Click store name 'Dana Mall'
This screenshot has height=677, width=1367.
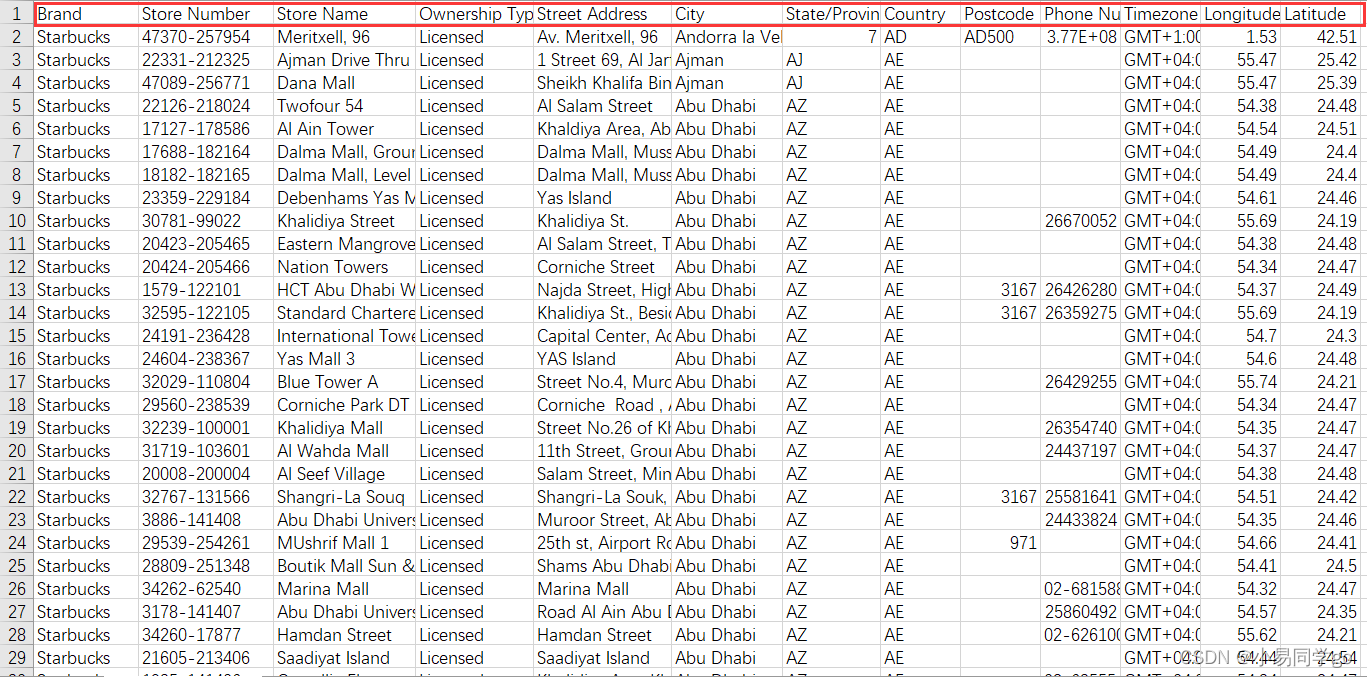345,83
